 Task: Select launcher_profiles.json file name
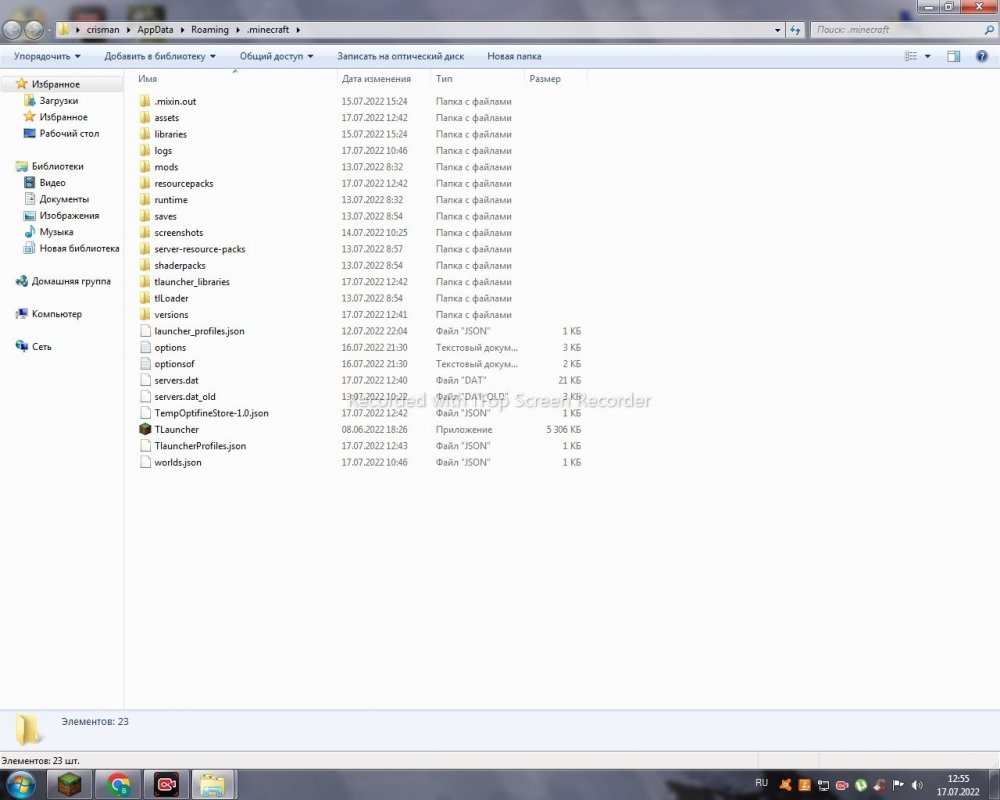199,331
